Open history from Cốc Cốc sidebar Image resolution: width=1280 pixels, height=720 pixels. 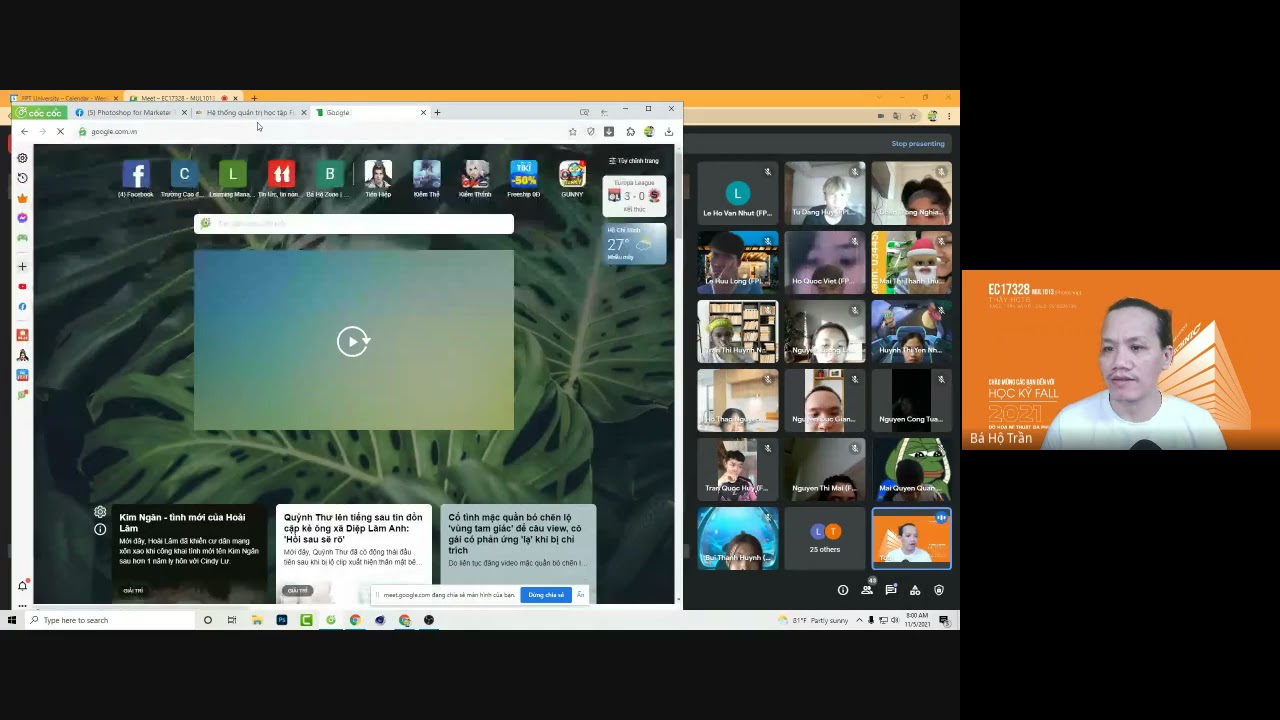tap(22, 178)
